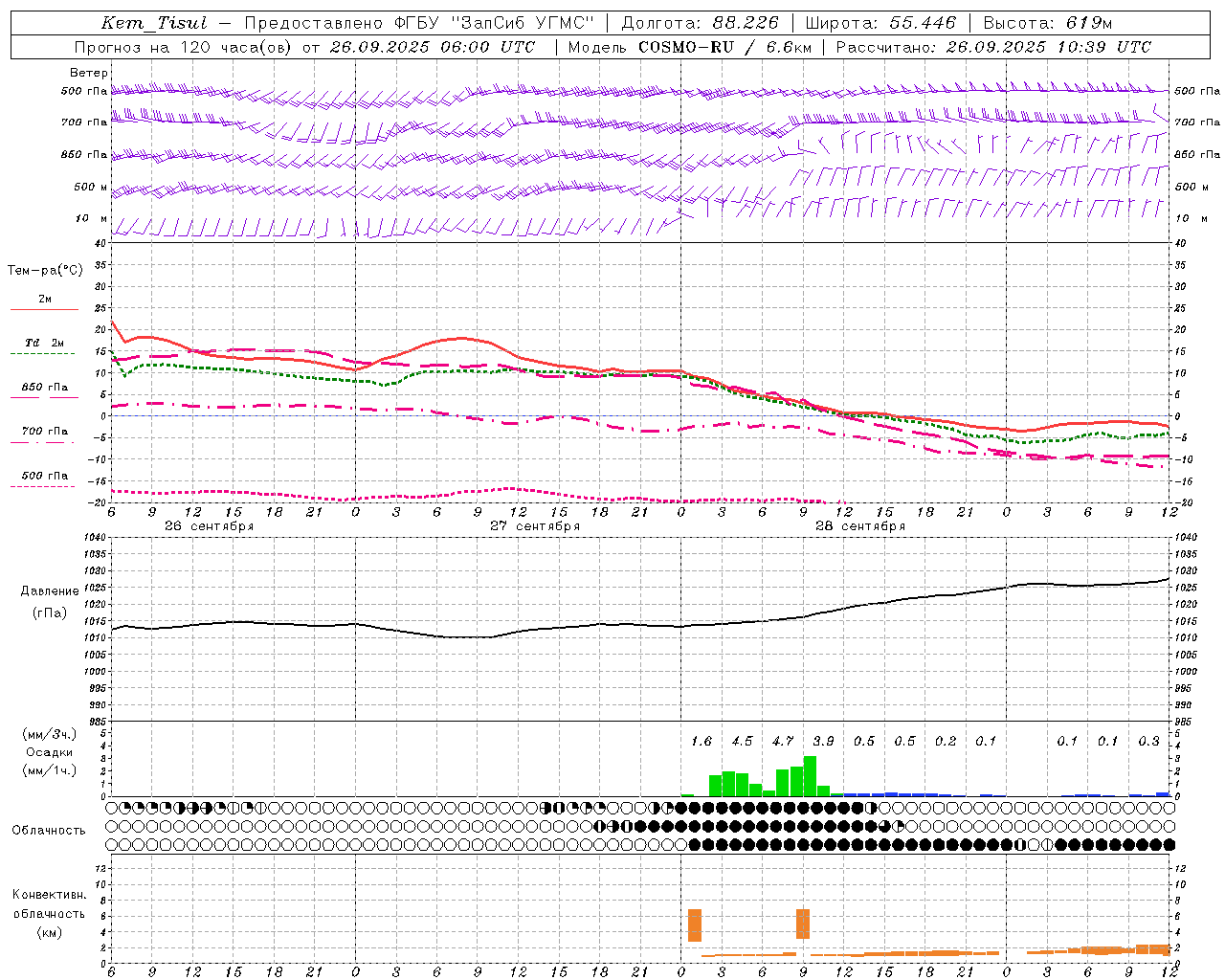
Task: Click the Ветер wind panel label
Action: (88, 73)
